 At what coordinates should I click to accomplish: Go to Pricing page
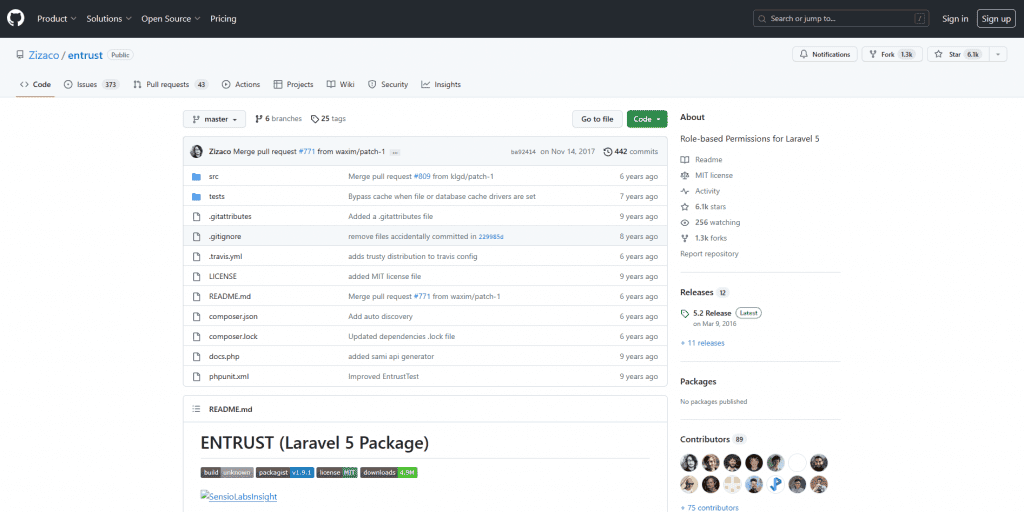tap(223, 19)
